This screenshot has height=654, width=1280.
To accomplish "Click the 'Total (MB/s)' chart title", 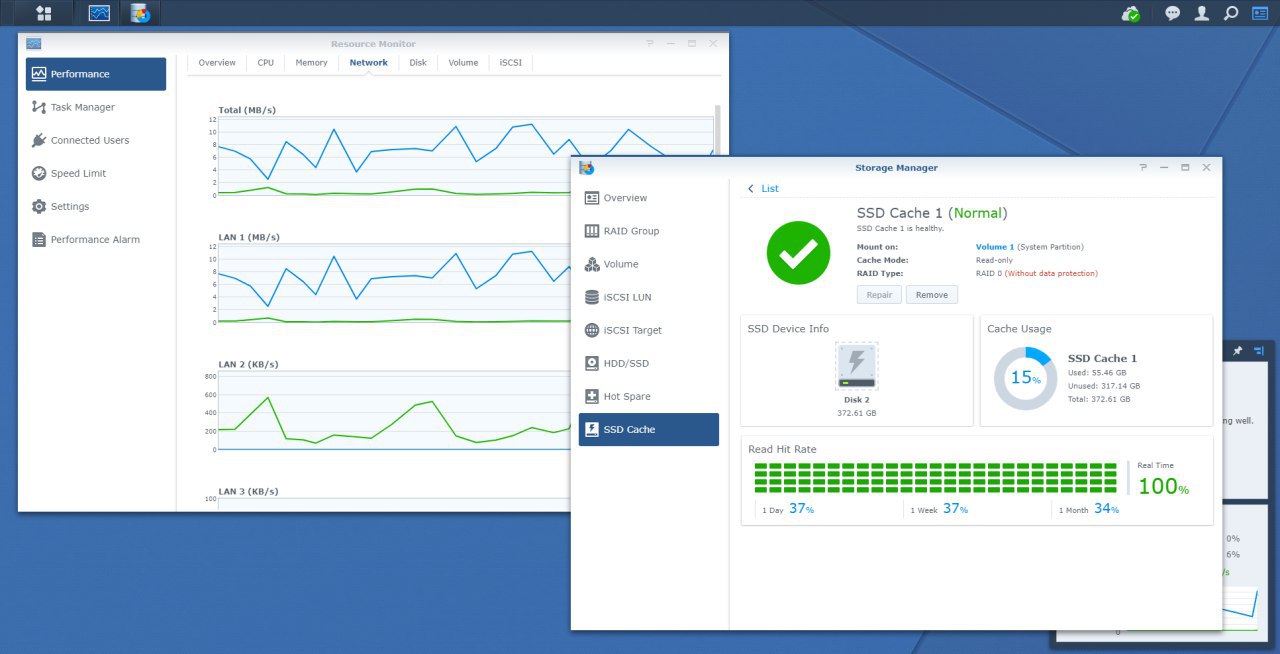I will 247,110.
